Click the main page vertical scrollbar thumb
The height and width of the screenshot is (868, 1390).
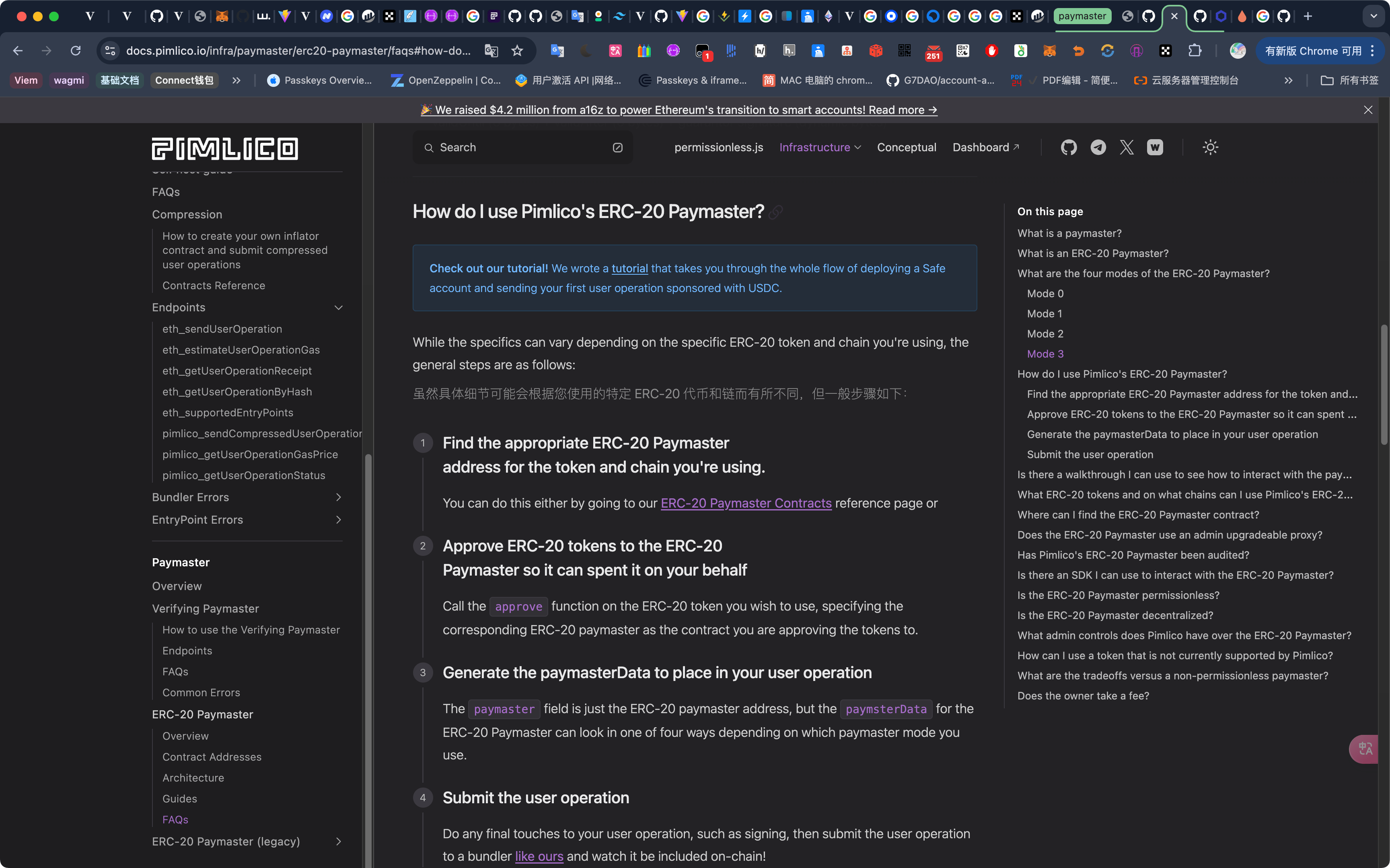(1384, 385)
